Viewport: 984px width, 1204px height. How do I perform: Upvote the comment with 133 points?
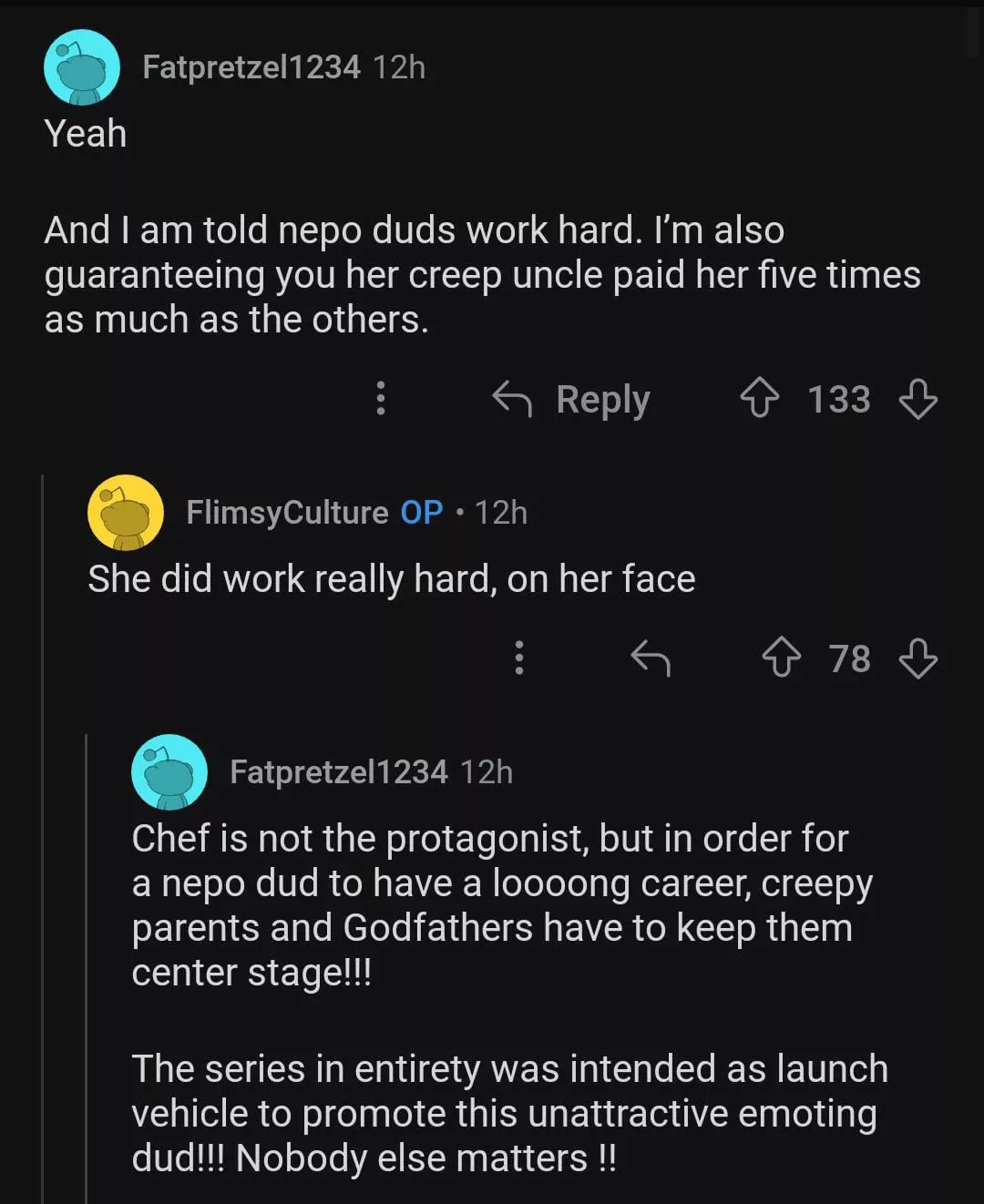click(x=759, y=399)
